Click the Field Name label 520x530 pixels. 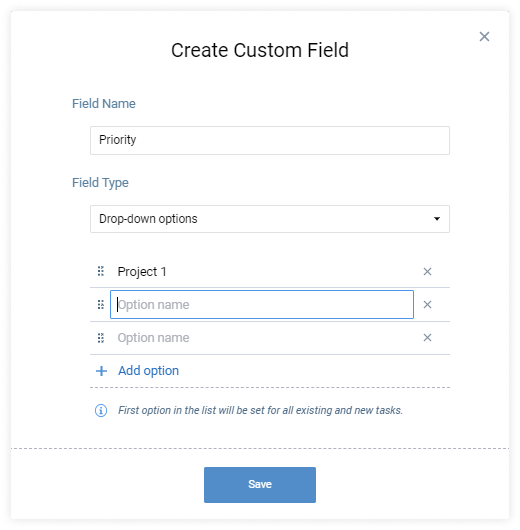point(104,104)
